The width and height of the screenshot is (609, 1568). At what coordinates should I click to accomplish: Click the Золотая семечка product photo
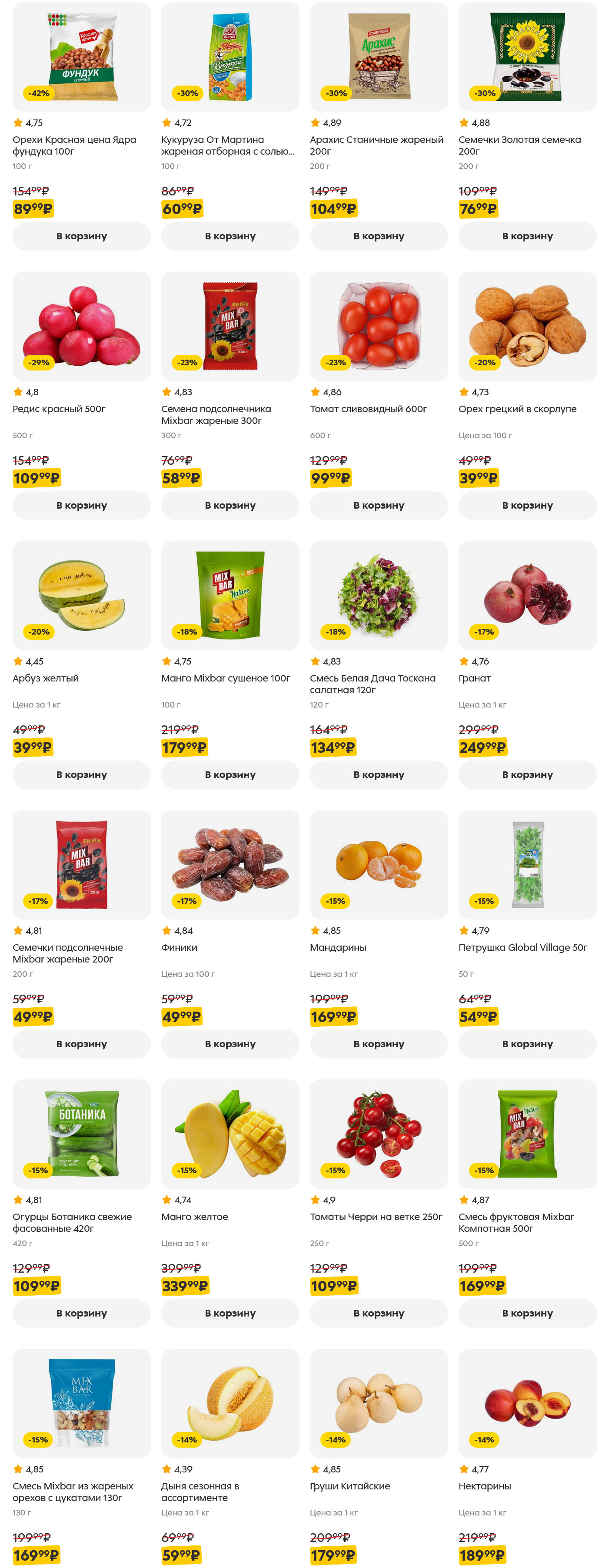tap(527, 57)
